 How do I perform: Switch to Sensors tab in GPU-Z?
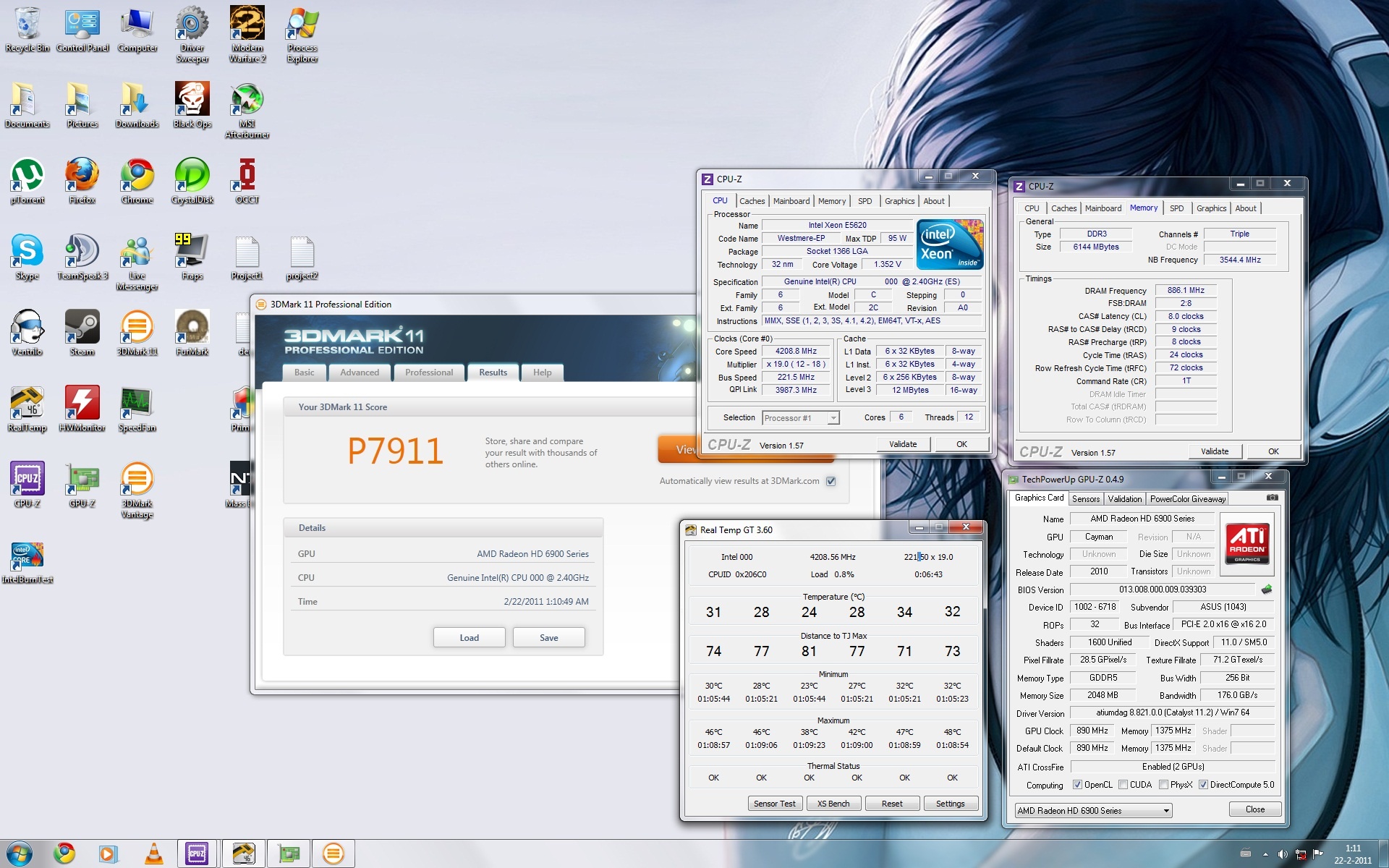coord(1086,499)
